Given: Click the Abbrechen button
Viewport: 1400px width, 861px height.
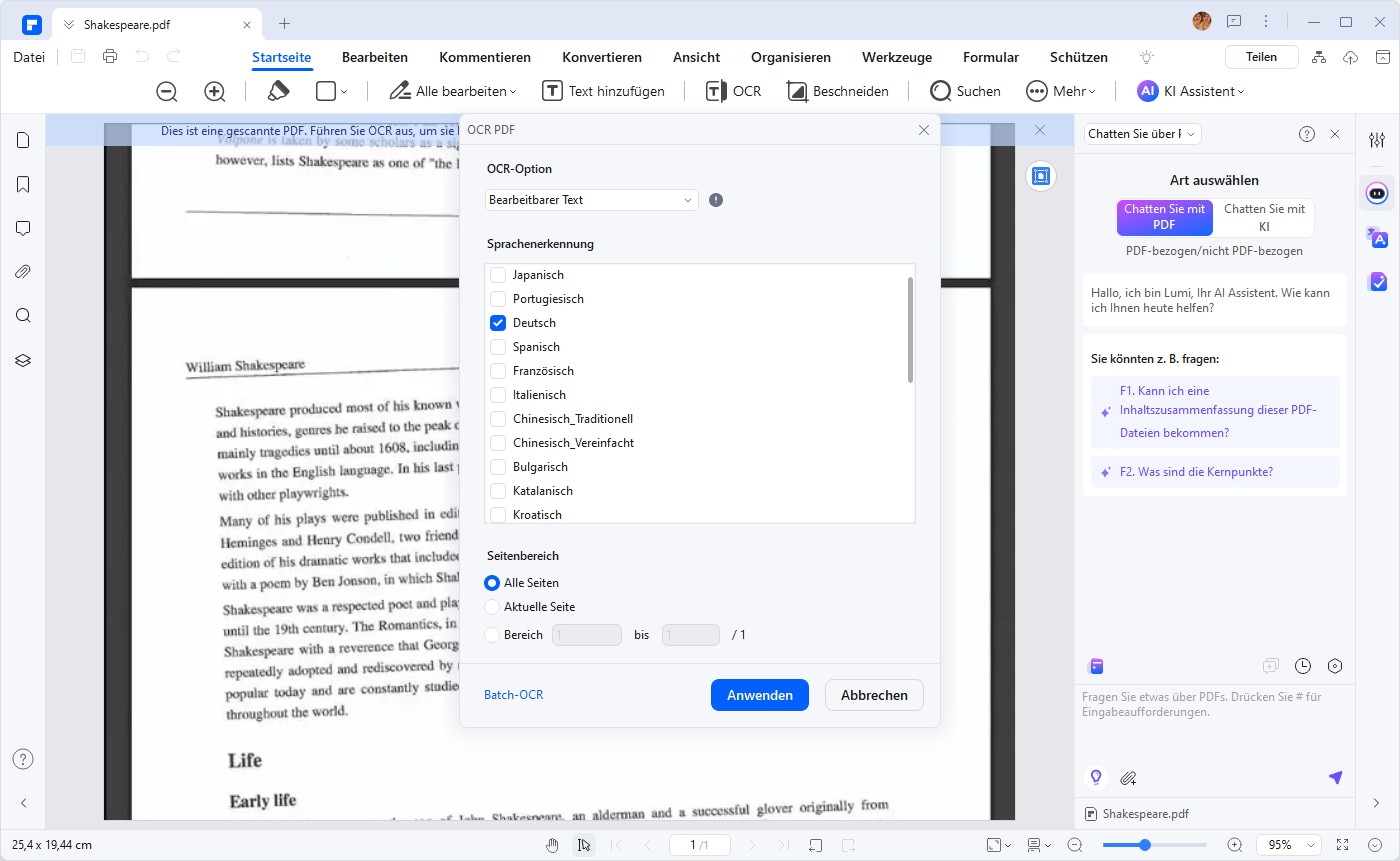Looking at the screenshot, I should (874, 695).
